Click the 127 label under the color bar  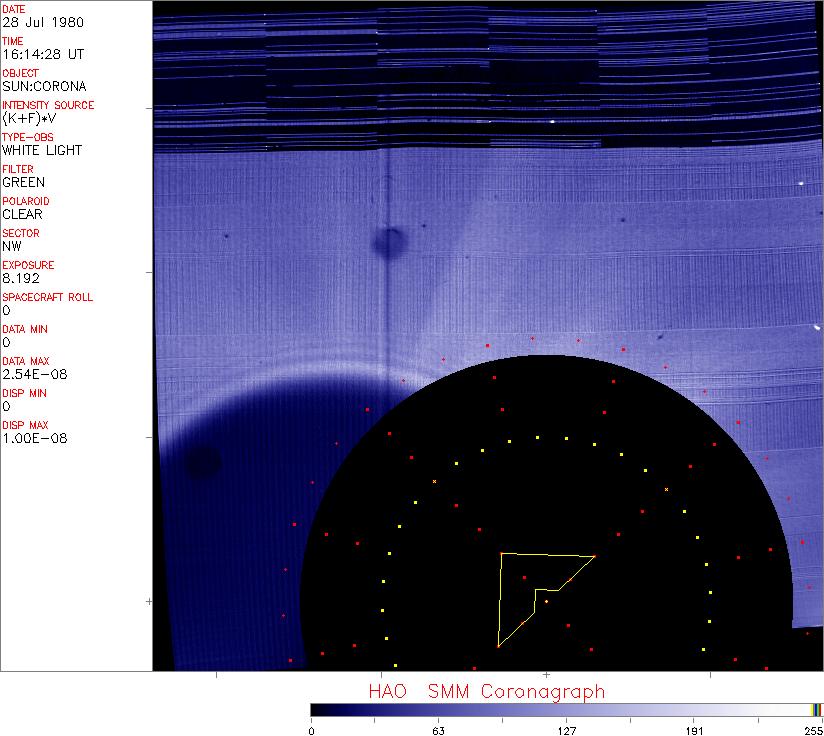coord(566,729)
